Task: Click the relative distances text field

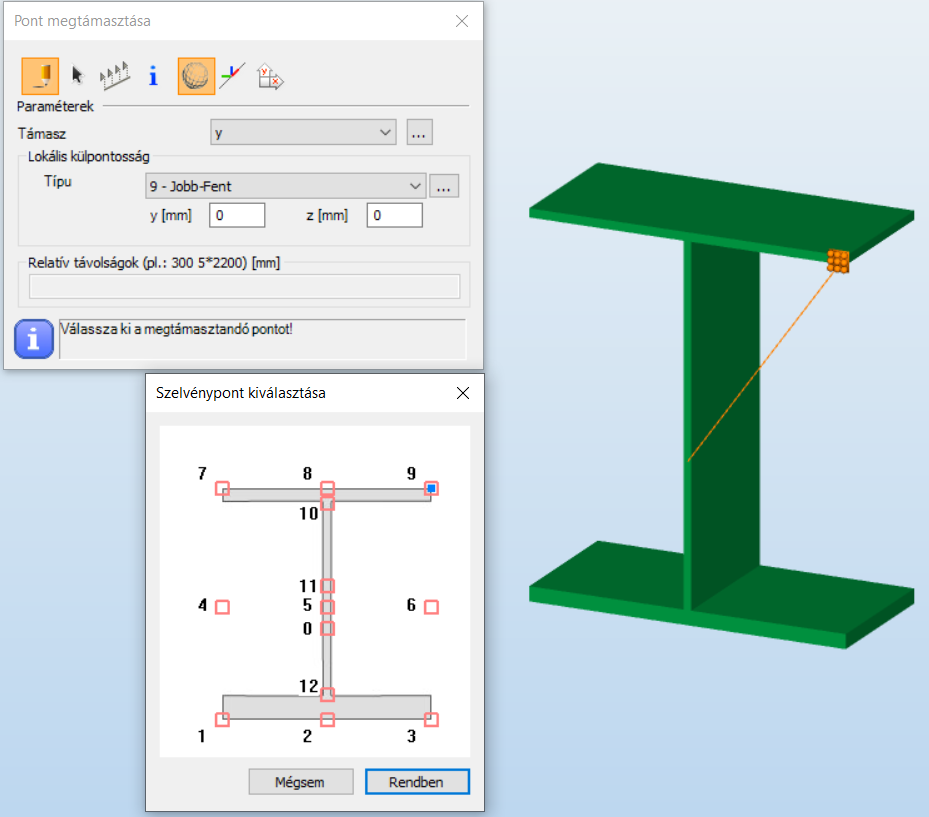Action: [x=245, y=287]
